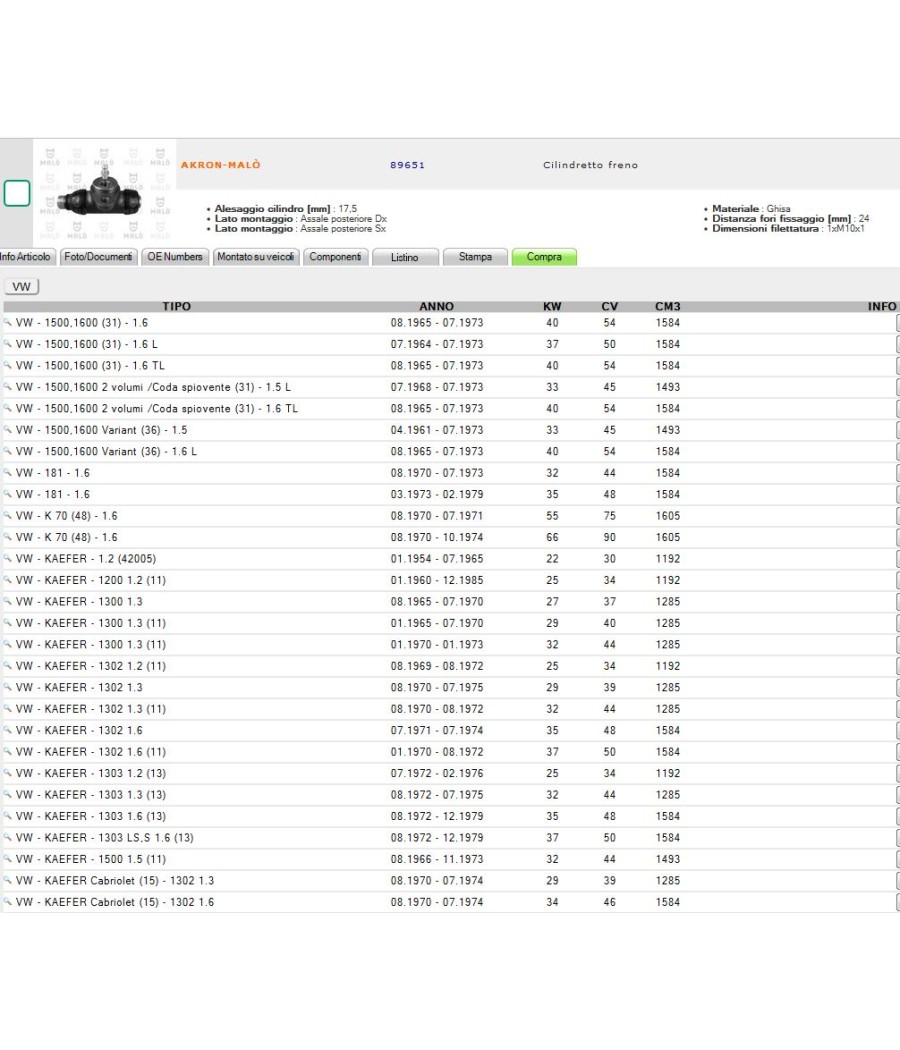This screenshot has height=1050, width=900.
Task: Click magnifier icon for KAEFER - 1302 1.6 (11)
Action: (8, 751)
